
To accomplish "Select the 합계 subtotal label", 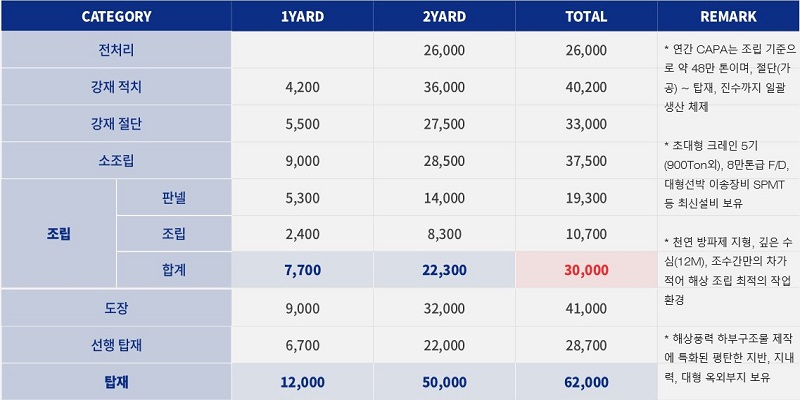I will tap(174, 270).
